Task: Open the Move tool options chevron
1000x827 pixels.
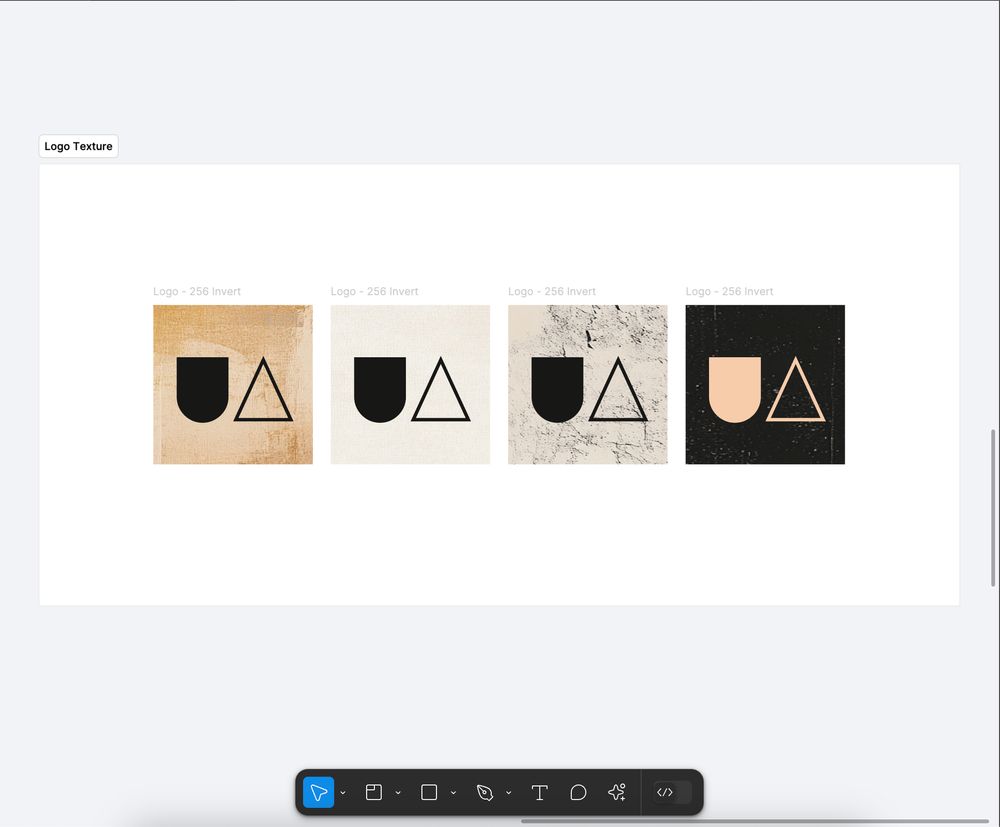Action: [x=343, y=793]
